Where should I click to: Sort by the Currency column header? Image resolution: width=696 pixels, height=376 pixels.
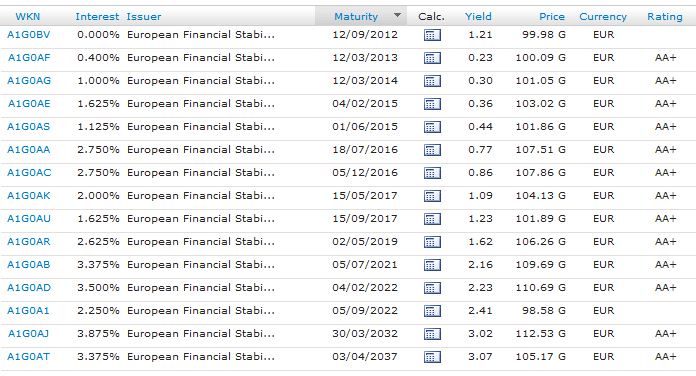[603, 16]
